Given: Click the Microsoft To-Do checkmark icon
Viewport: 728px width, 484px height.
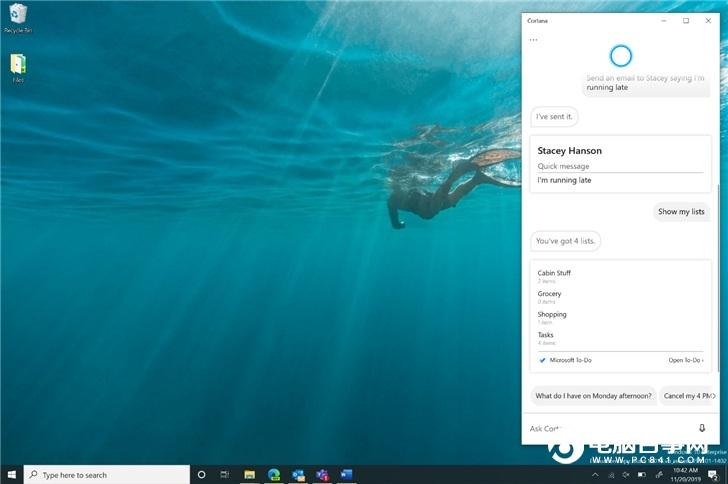Looking at the screenshot, I should click(542, 360).
